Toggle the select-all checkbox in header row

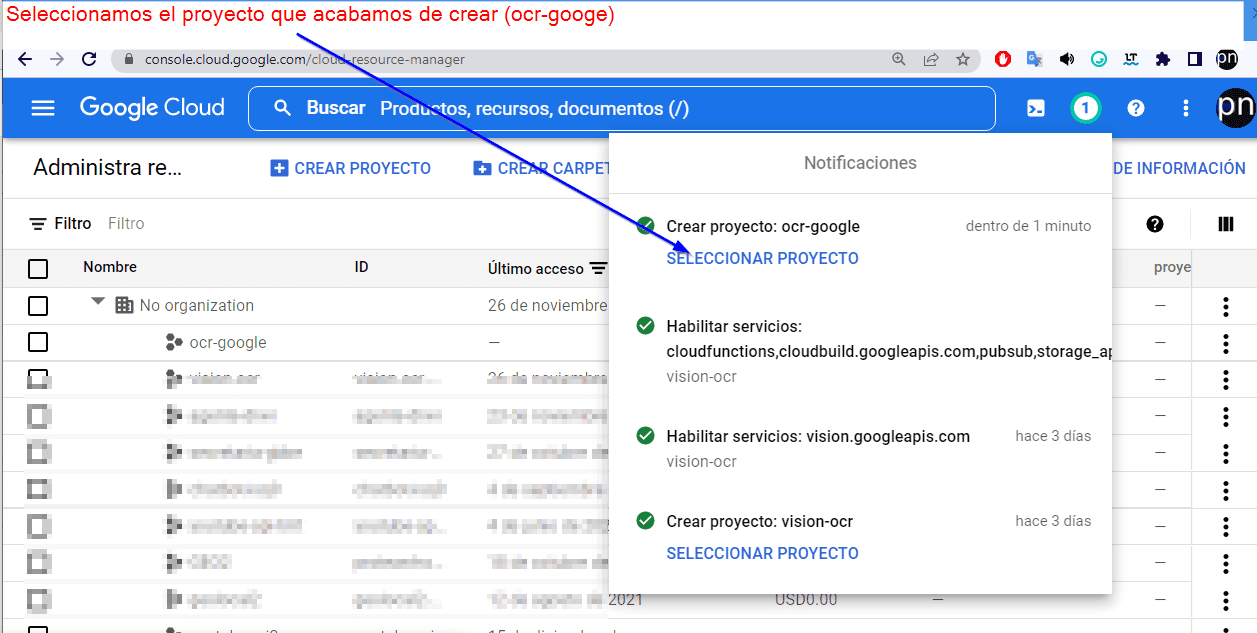[38, 268]
